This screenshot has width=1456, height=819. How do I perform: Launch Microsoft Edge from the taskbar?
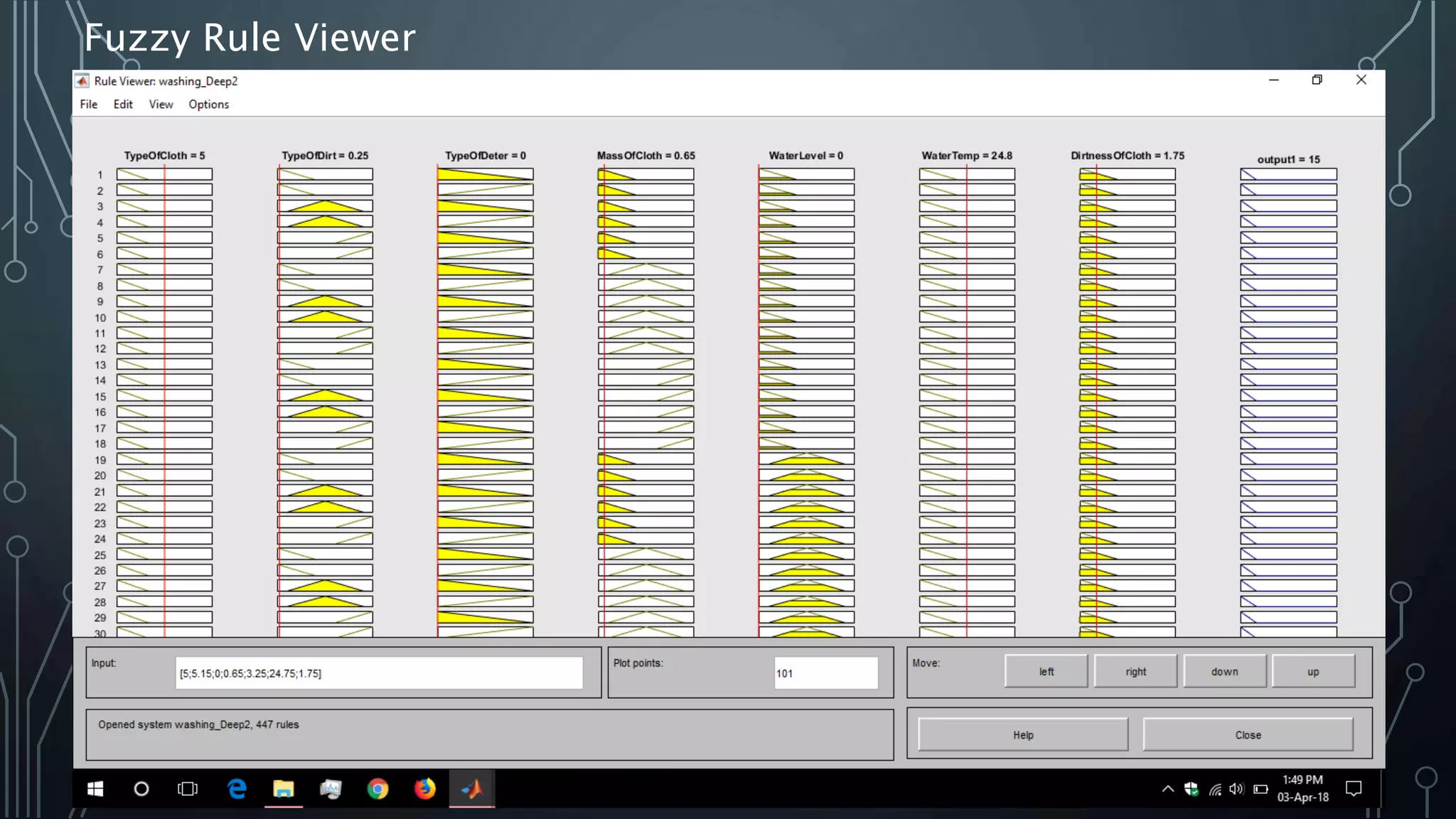pos(237,788)
